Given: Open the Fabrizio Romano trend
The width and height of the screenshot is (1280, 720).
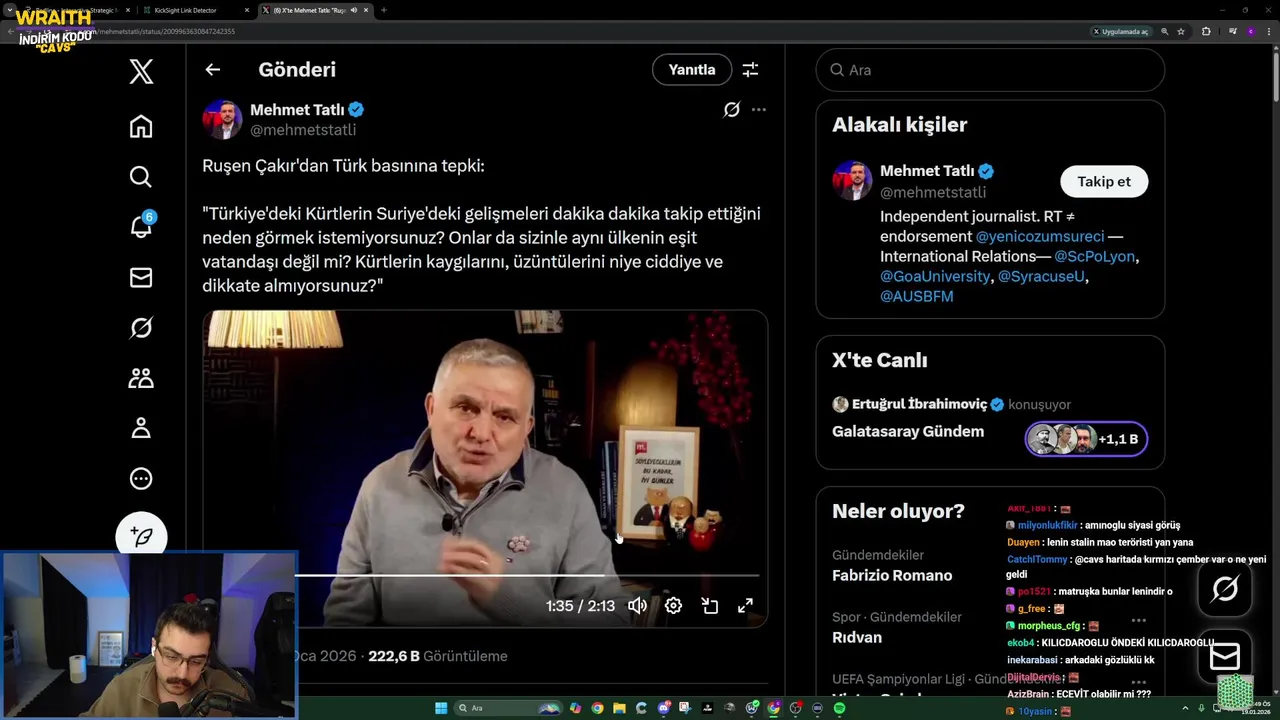Looking at the screenshot, I should [892, 576].
